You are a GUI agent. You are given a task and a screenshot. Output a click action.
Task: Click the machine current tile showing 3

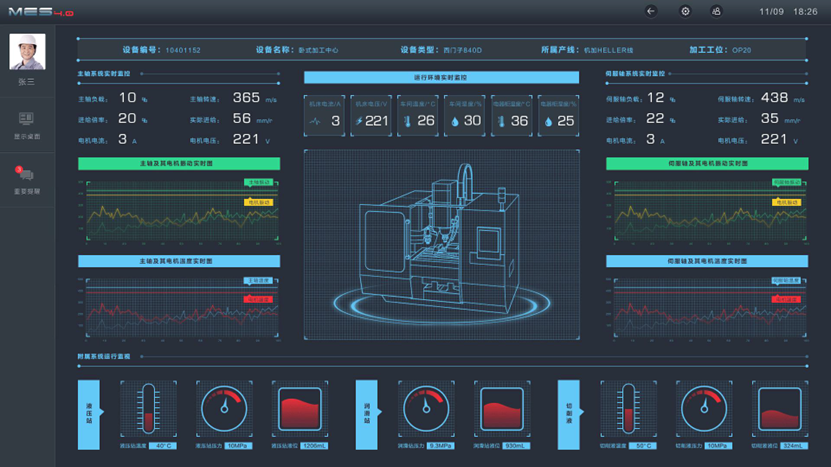click(325, 115)
